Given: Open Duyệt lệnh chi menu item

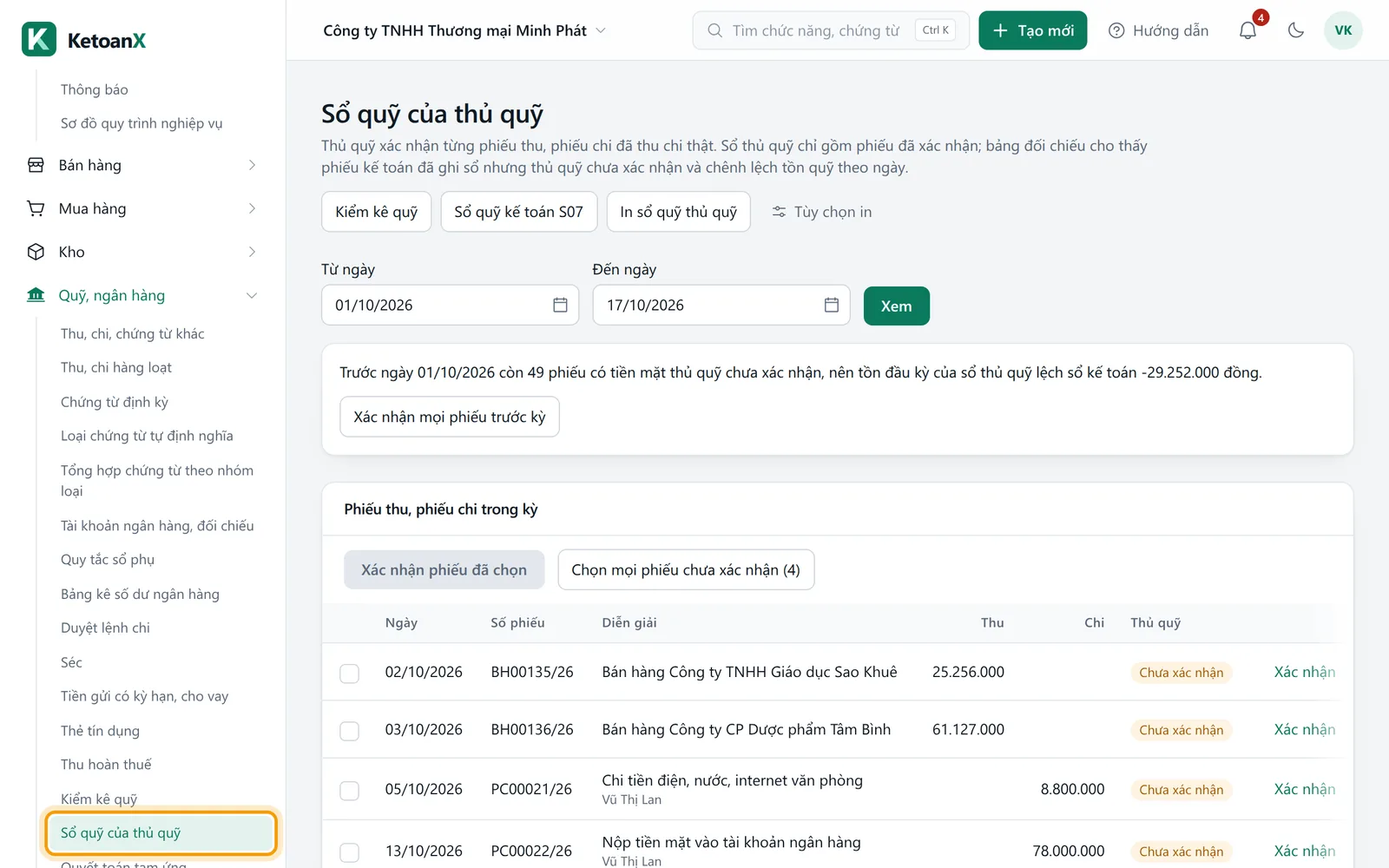Looking at the screenshot, I should [x=105, y=628].
